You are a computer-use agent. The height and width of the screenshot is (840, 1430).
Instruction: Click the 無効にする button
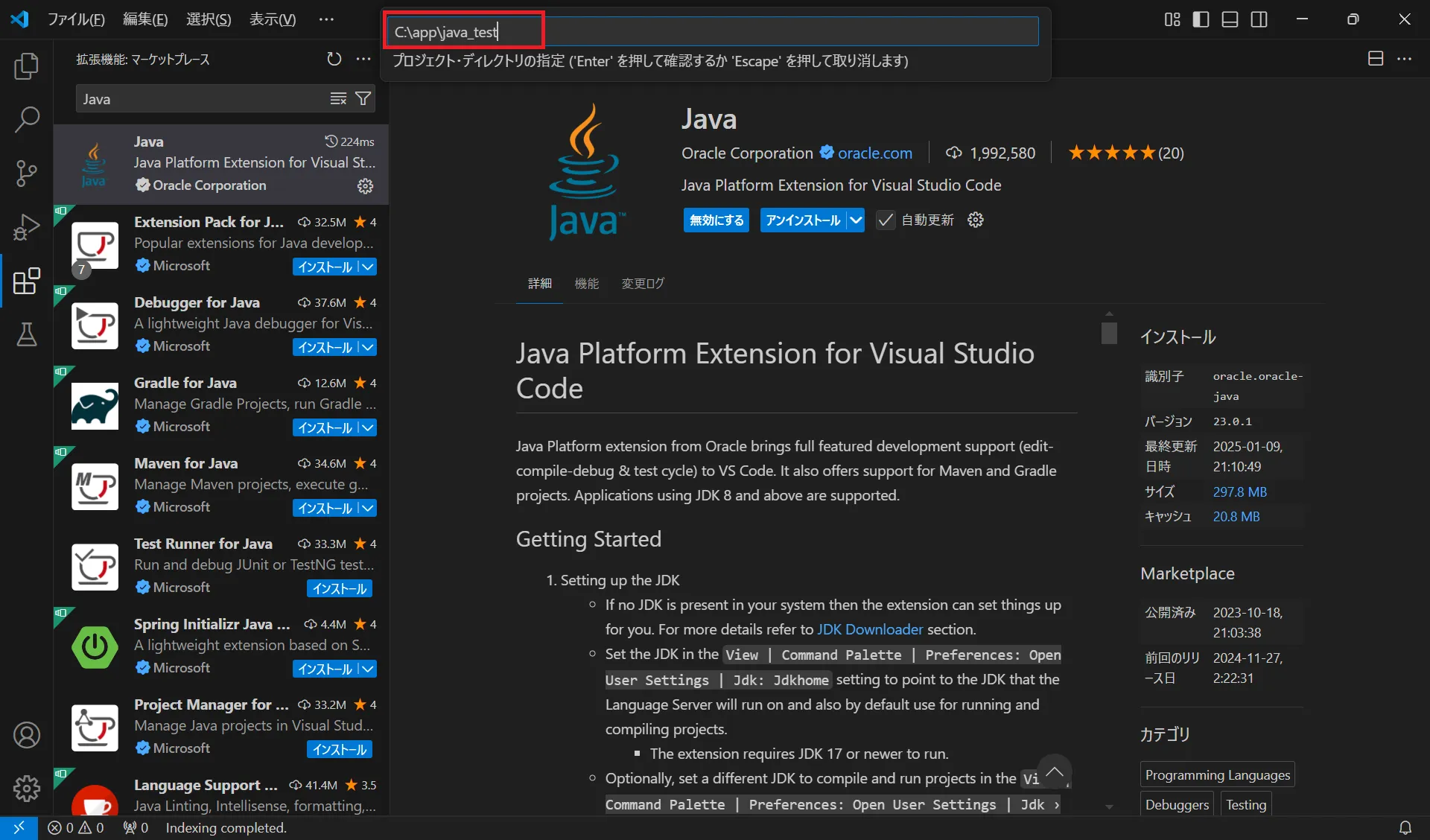pyautogui.click(x=716, y=220)
